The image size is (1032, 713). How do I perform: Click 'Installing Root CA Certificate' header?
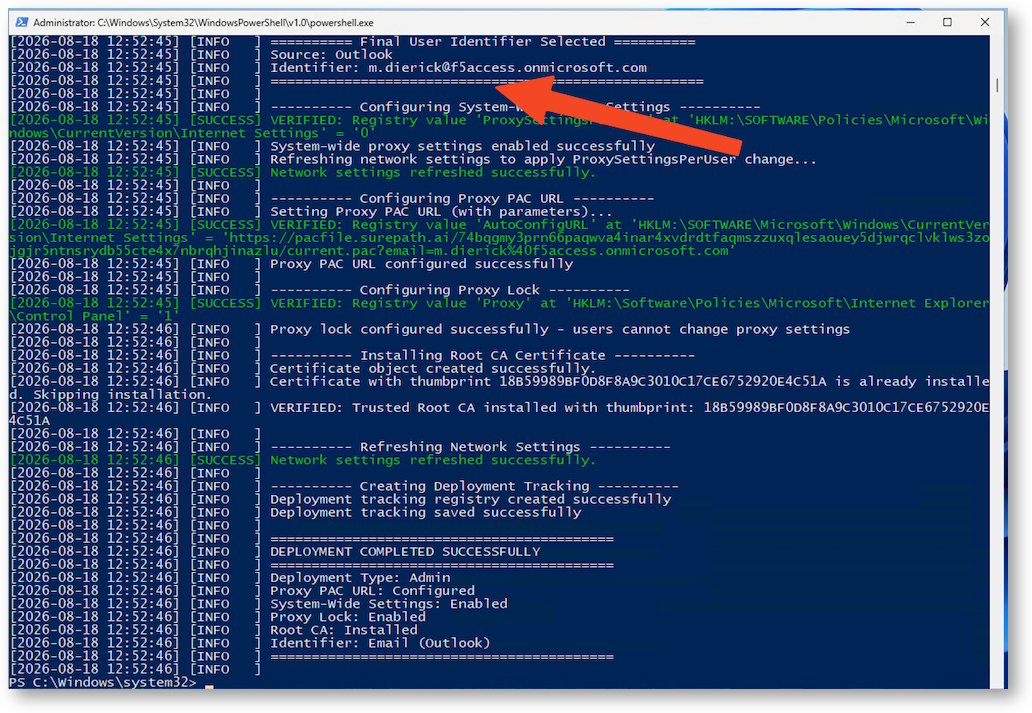(x=482, y=356)
